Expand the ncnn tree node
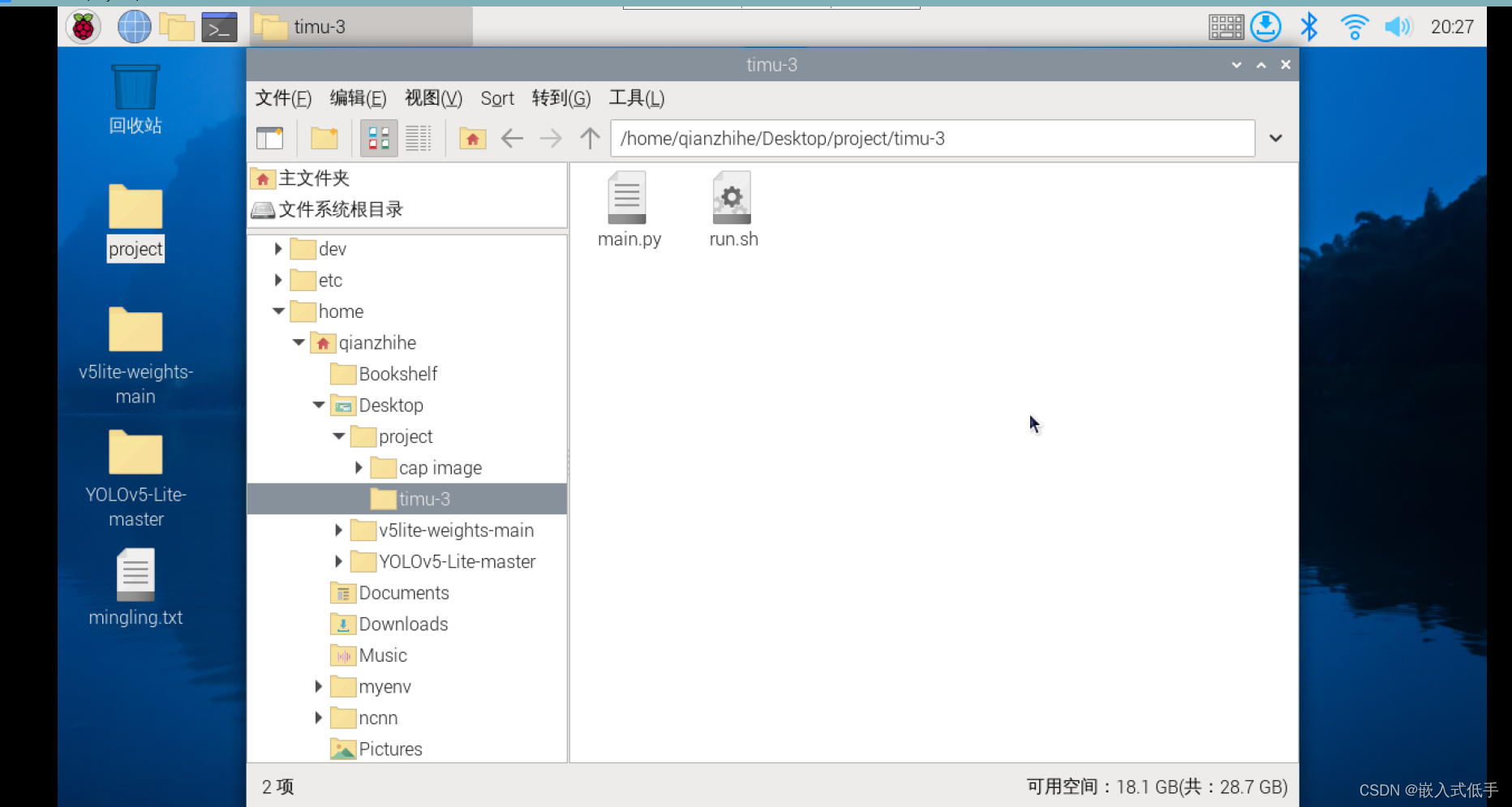 click(x=318, y=718)
